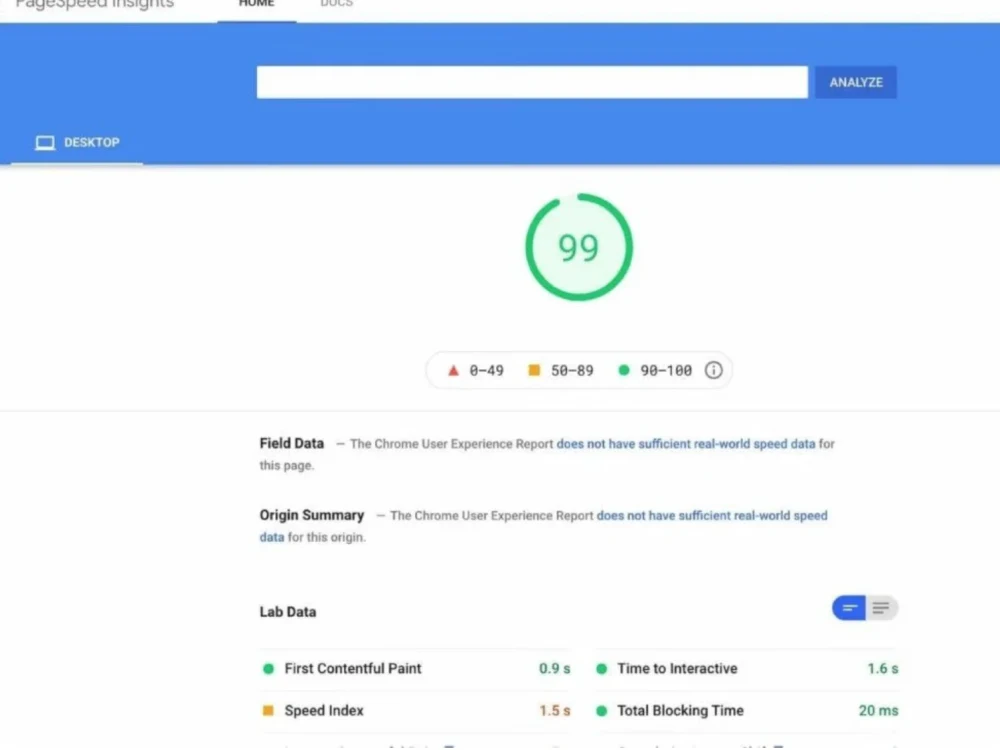Screen dimensions: 1000x750
Task: Click green dot beside Time to Interactive
Action: pos(601,668)
